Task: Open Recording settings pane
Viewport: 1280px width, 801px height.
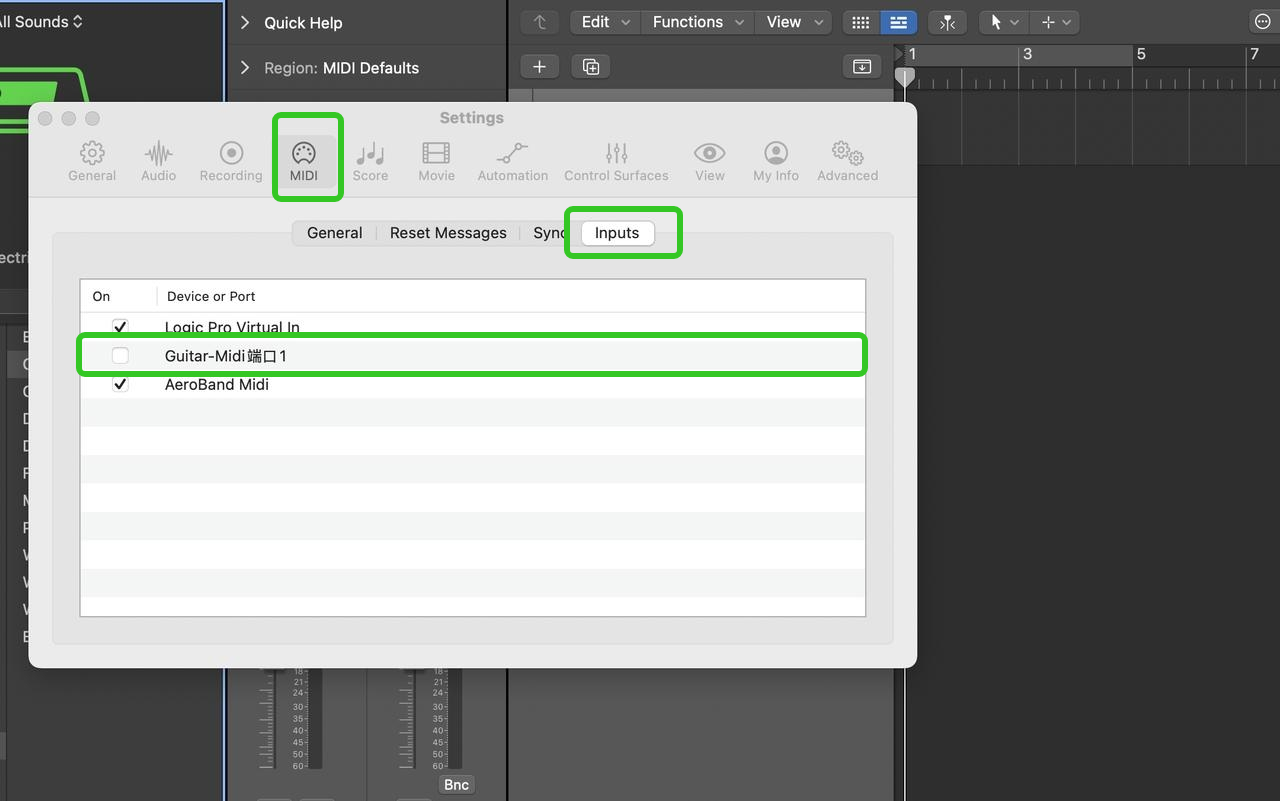Action: [x=231, y=161]
